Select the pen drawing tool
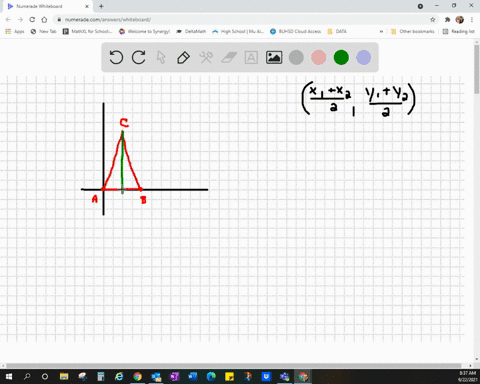 [x=183, y=57]
